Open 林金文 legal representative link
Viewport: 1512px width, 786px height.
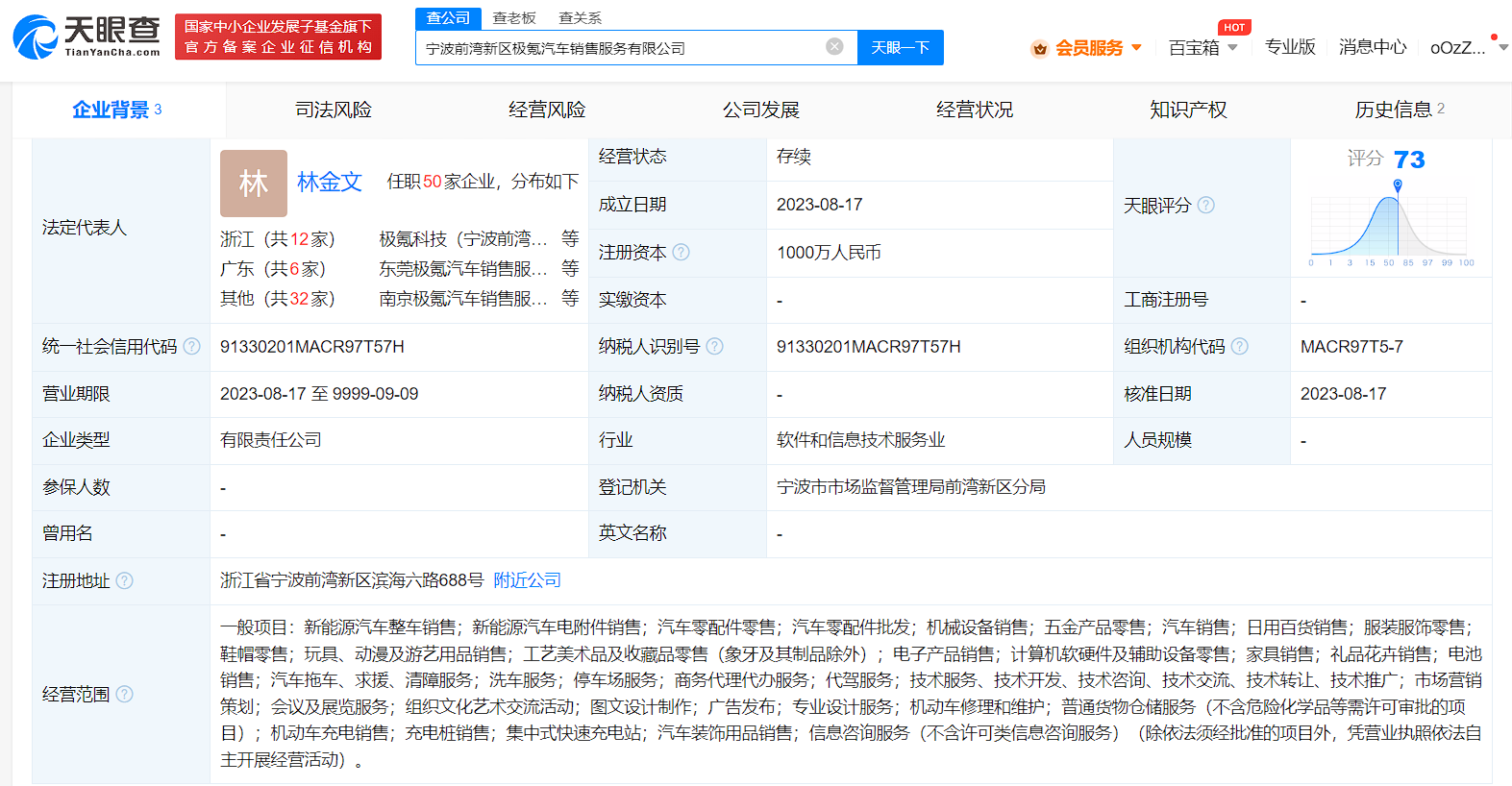[329, 182]
